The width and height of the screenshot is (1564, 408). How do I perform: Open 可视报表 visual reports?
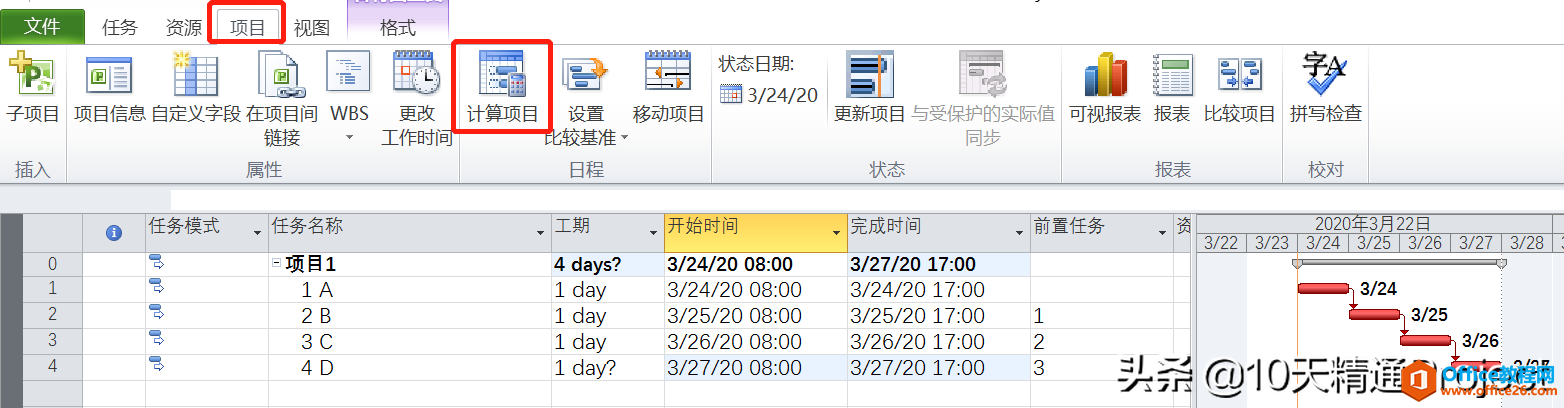point(1105,89)
